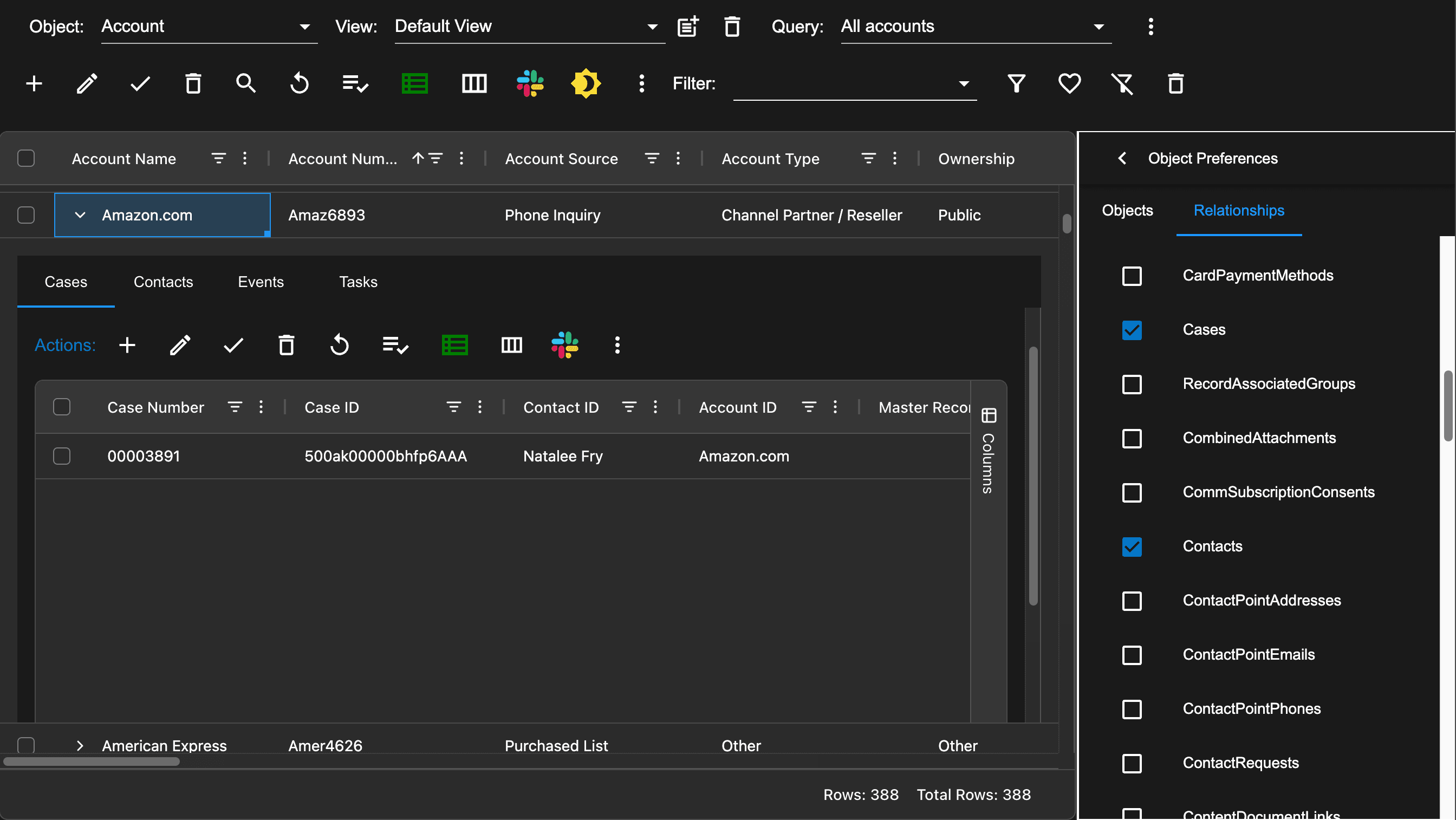This screenshot has height=820, width=1456.
Task: Click the search magnifier icon
Action: (x=245, y=83)
